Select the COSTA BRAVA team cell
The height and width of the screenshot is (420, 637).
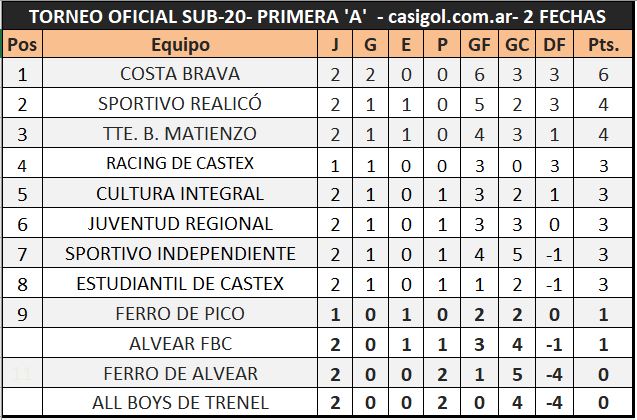[x=180, y=74]
